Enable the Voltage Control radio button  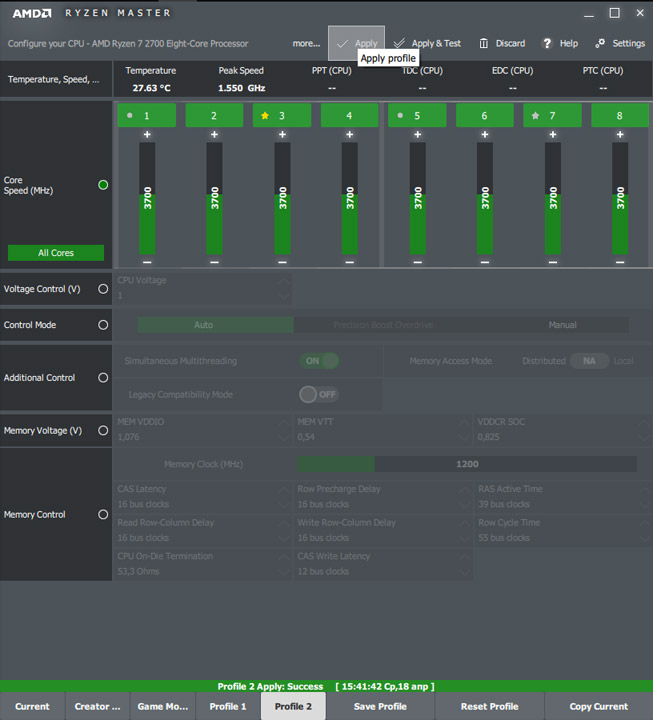[103, 289]
